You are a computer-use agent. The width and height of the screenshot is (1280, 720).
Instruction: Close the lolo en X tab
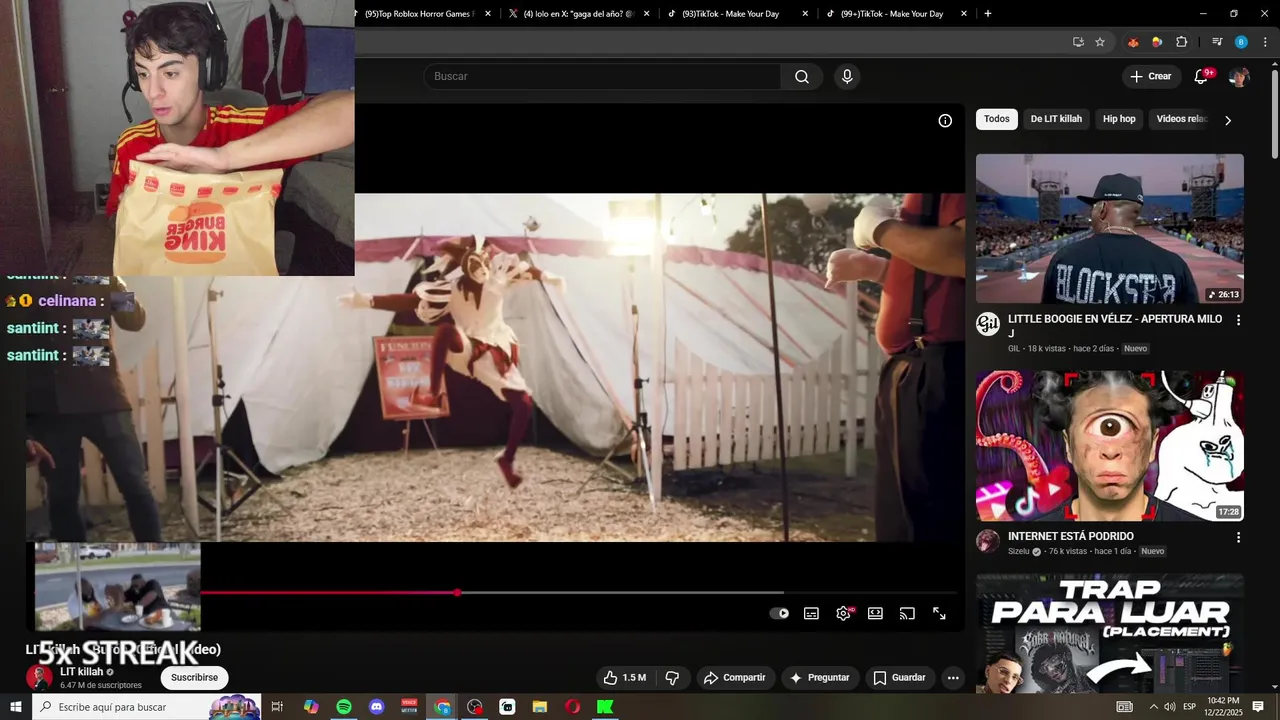646,14
